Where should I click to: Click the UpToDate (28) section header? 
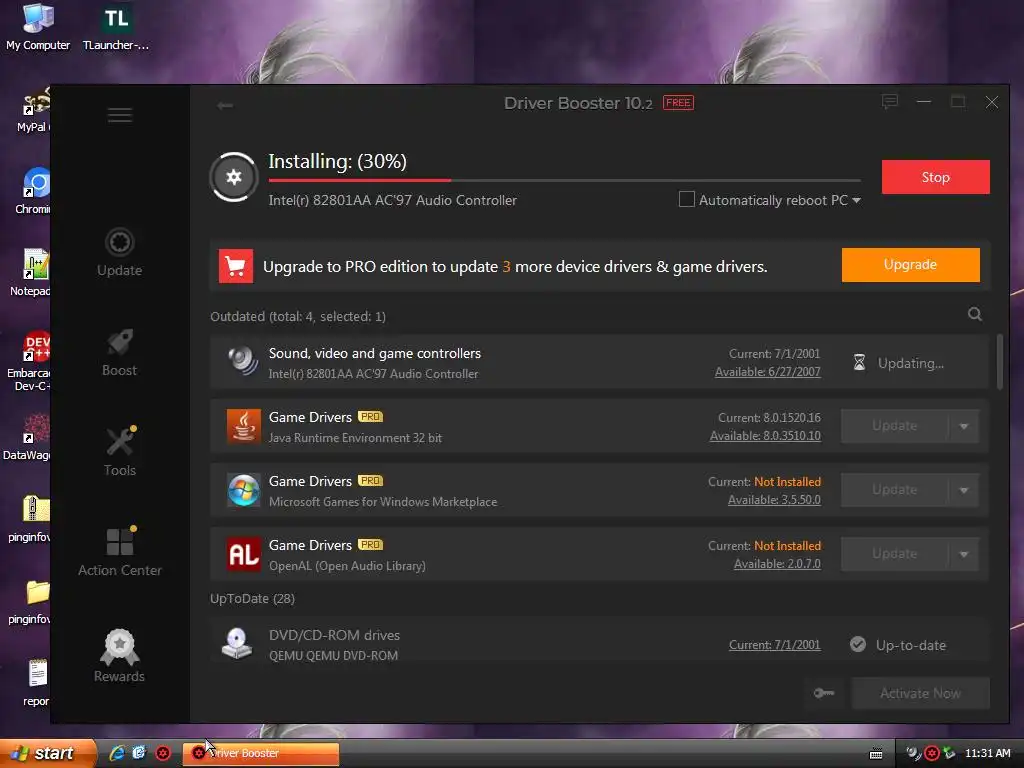(252, 598)
